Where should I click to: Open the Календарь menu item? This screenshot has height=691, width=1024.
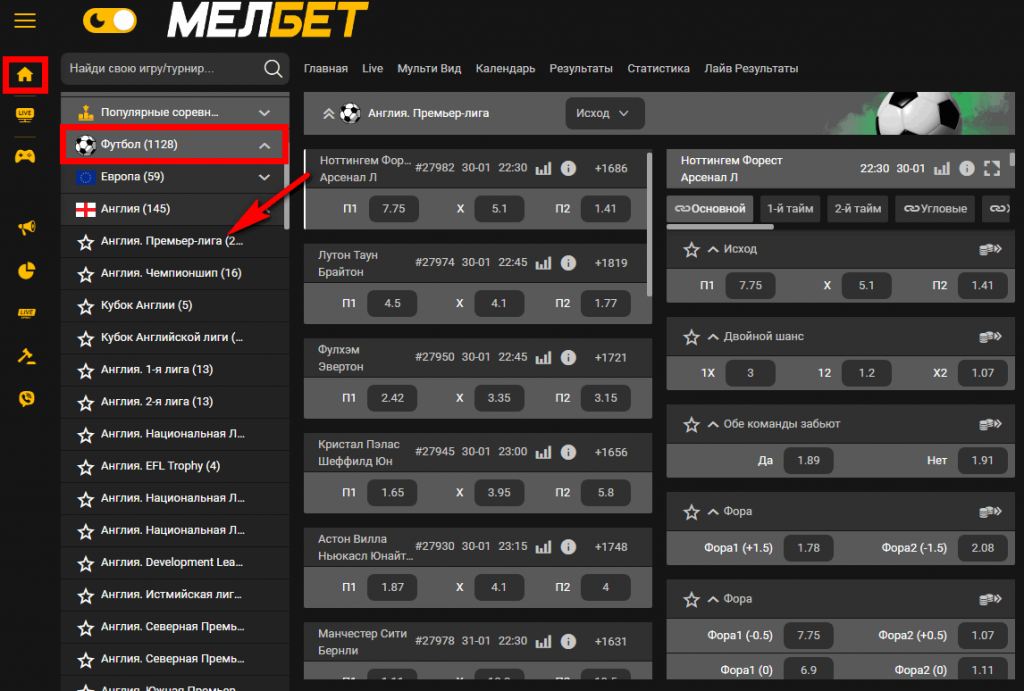tap(505, 69)
